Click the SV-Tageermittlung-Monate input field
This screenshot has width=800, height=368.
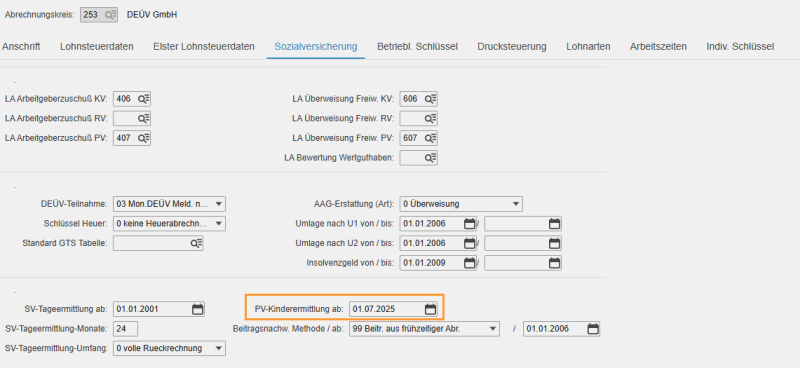pos(126,329)
